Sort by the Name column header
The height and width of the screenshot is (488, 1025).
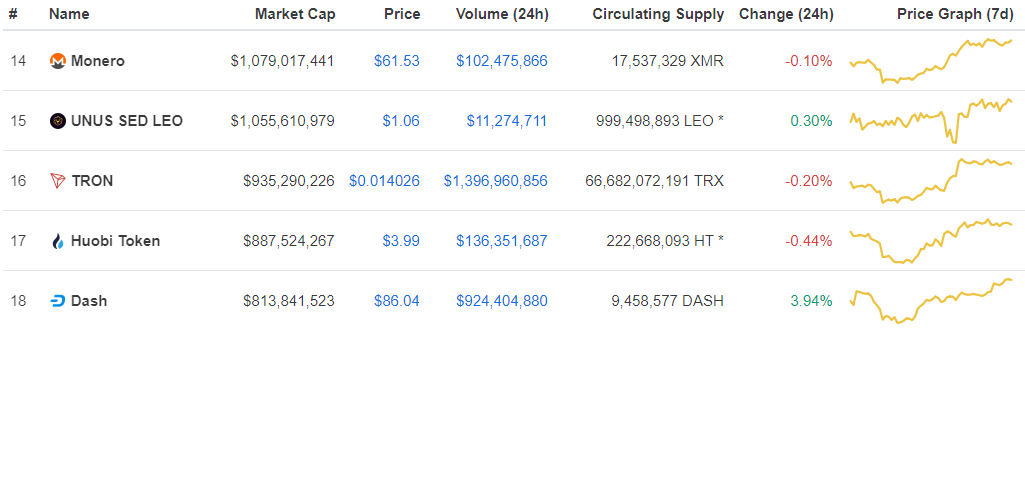tap(69, 14)
